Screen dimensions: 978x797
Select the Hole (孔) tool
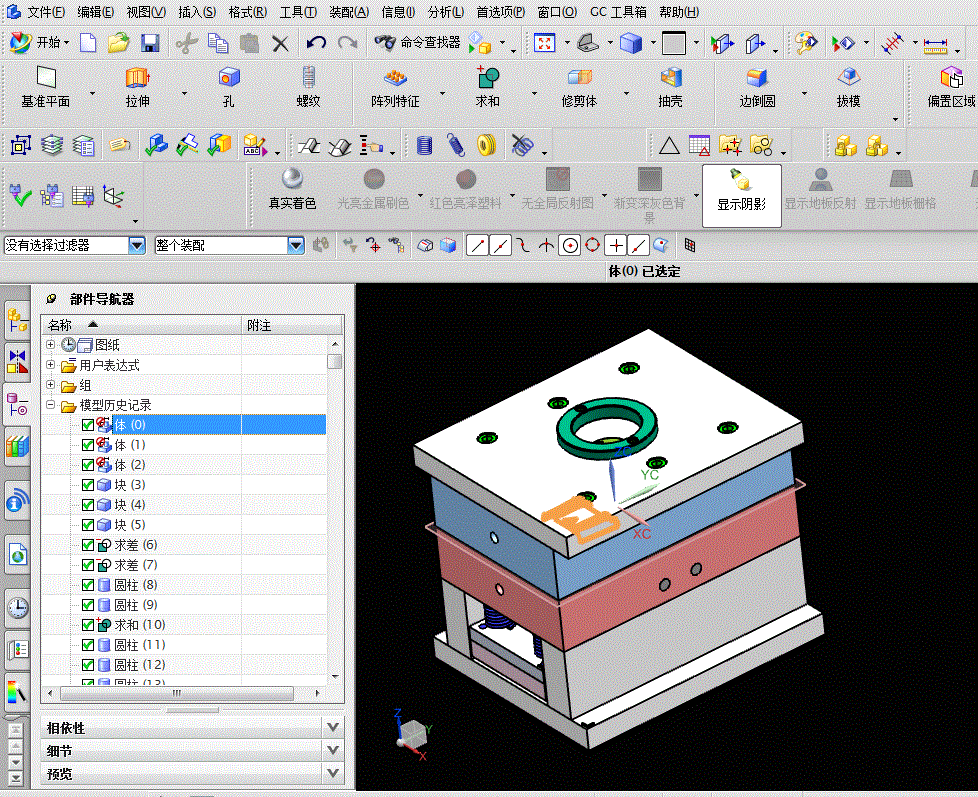click(229, 87)
